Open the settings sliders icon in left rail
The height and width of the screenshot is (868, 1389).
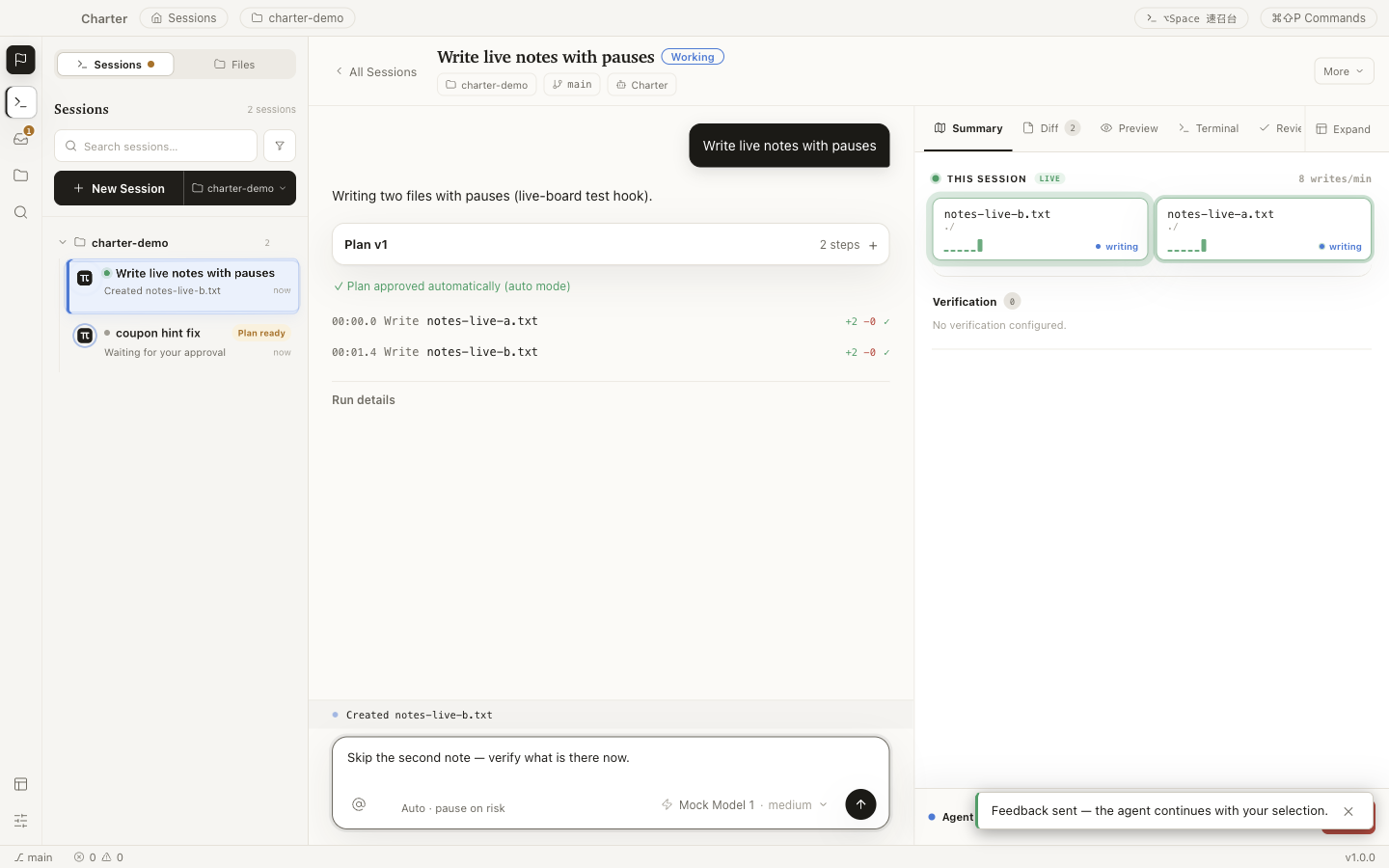tap(20, 821)
